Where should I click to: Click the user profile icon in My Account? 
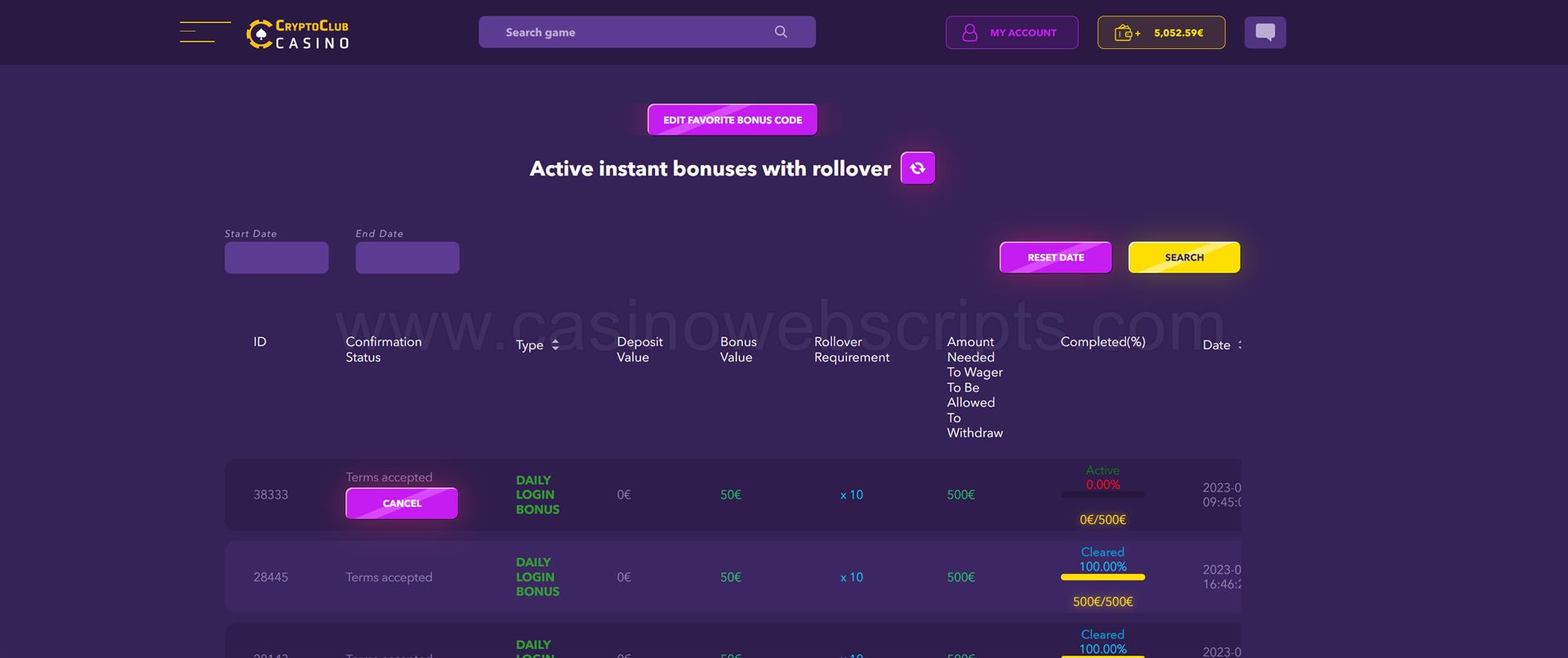[969, 33]
